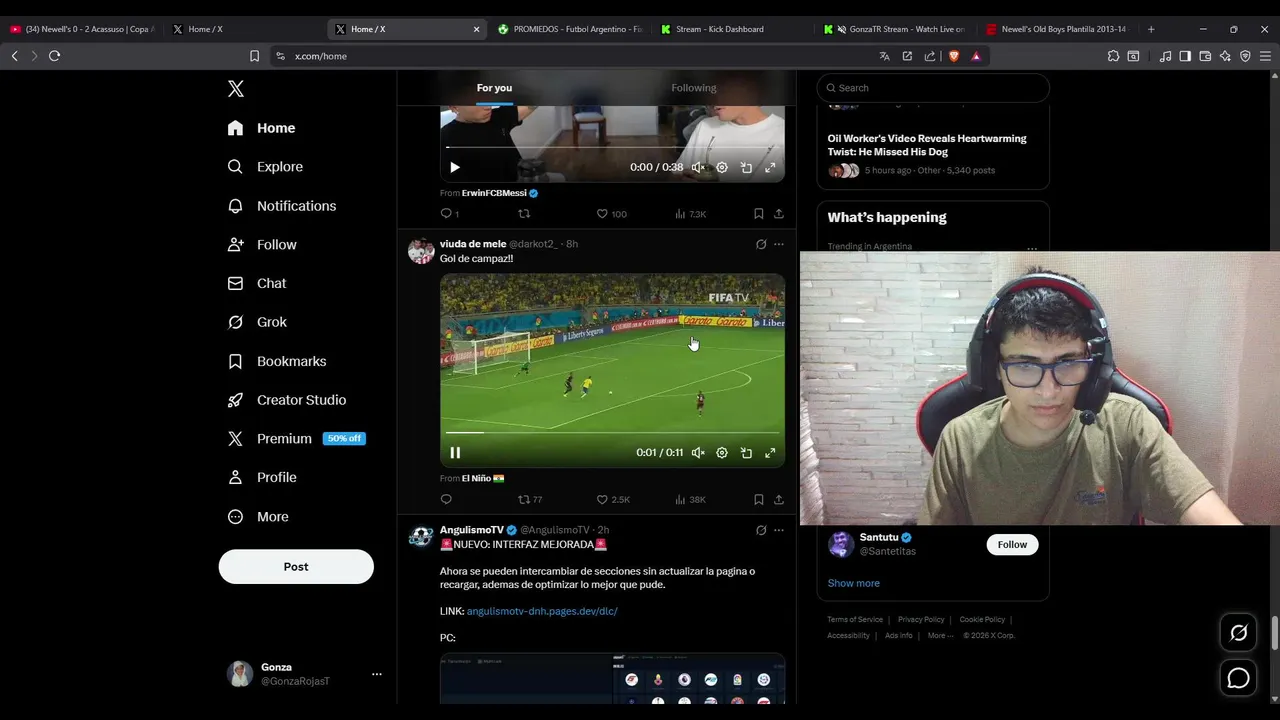
Task: Expand the More menu in the sidebar
Action: tap(257, 517)
